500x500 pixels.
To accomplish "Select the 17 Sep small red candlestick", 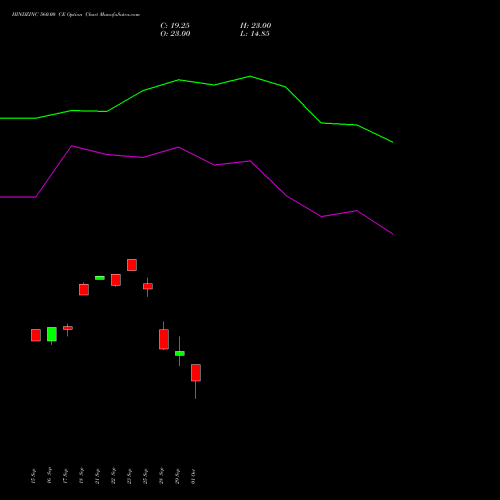I will click(68, 328).
